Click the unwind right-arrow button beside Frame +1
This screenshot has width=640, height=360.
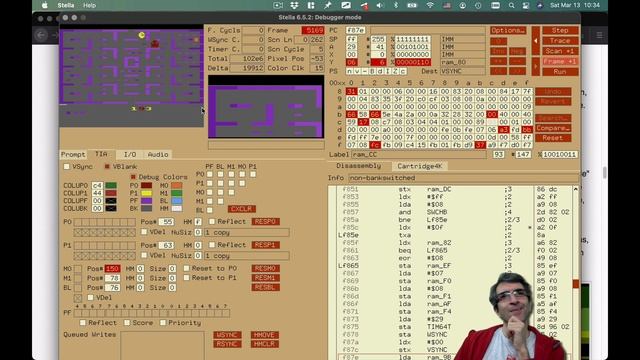[536, 66]
